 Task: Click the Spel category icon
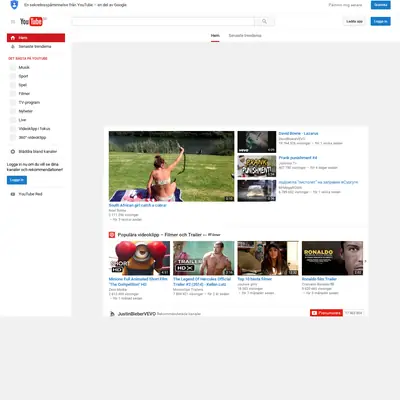[x=13, y=85]
